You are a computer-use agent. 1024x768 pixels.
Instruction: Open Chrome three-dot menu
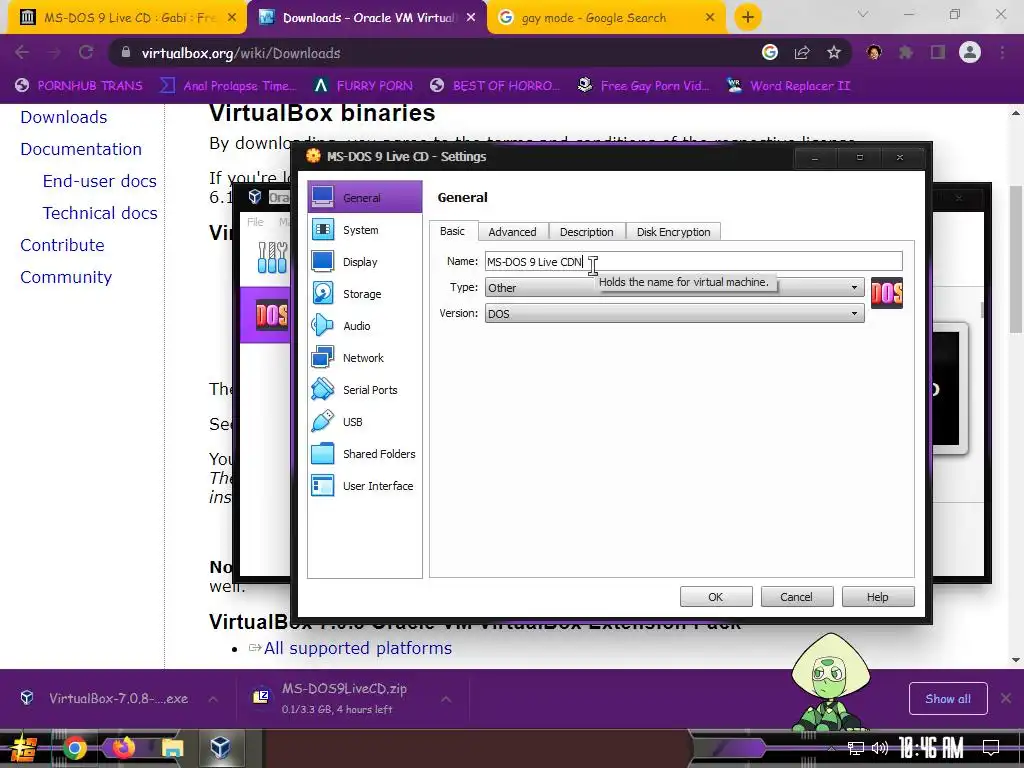click(1002, 53)
